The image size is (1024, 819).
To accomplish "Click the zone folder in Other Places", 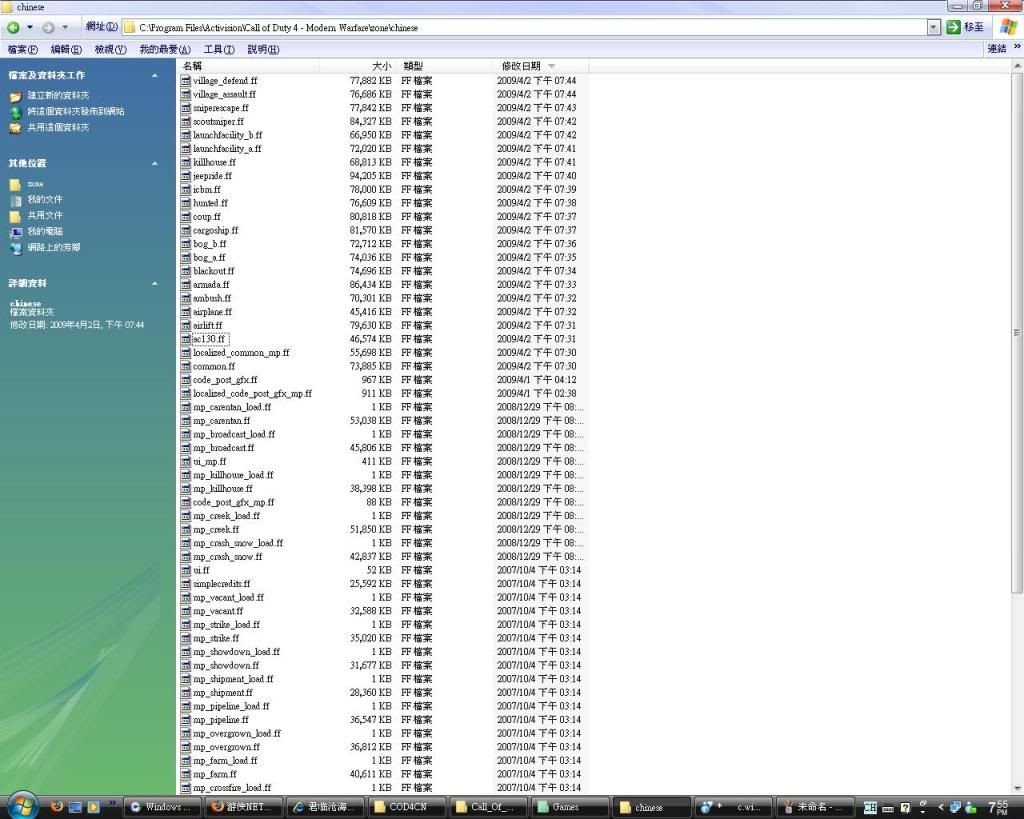I will [x=15, y=184].
